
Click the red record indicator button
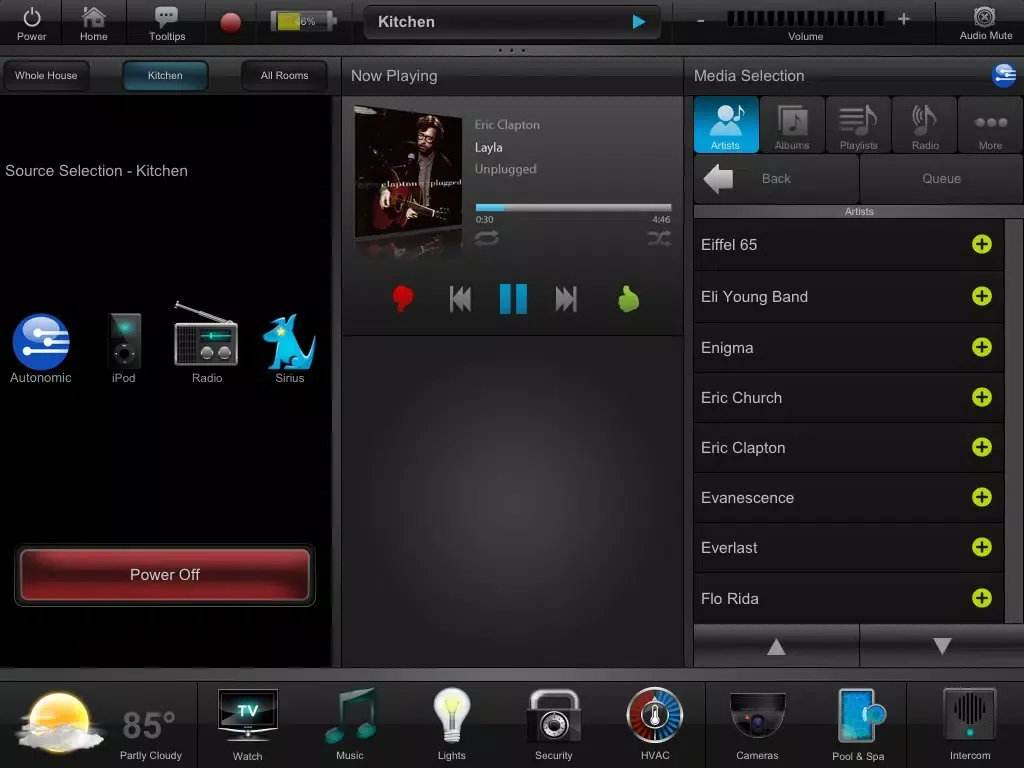[x=231, y=23]
